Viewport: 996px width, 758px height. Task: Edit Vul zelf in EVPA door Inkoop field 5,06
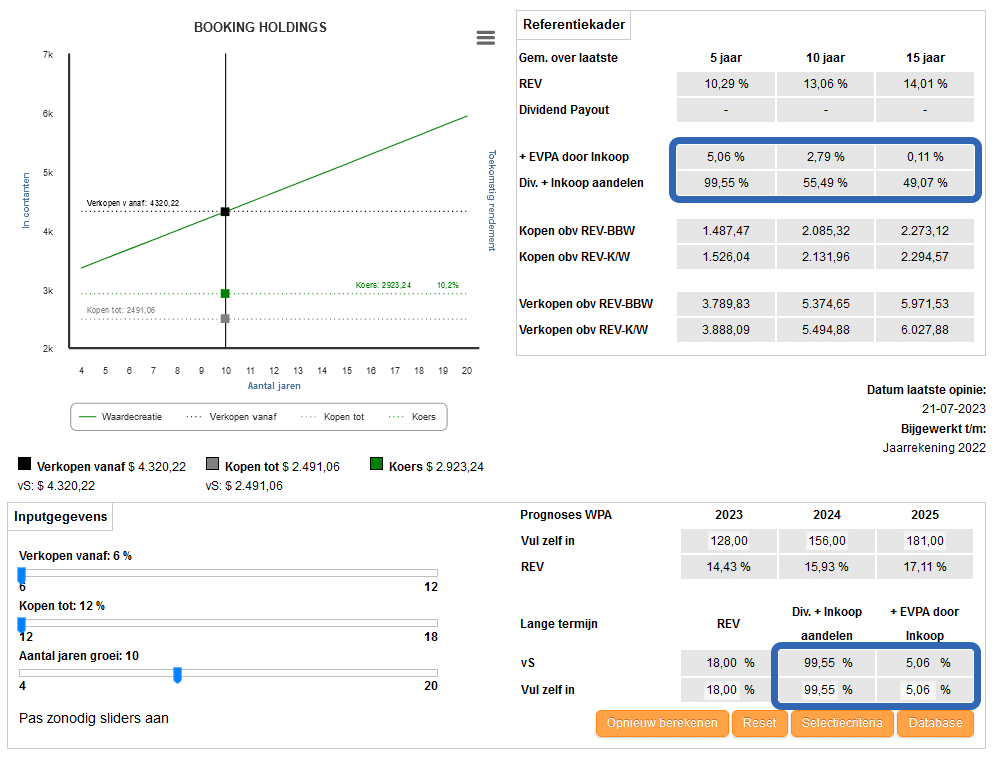click(x=917, y=689)
